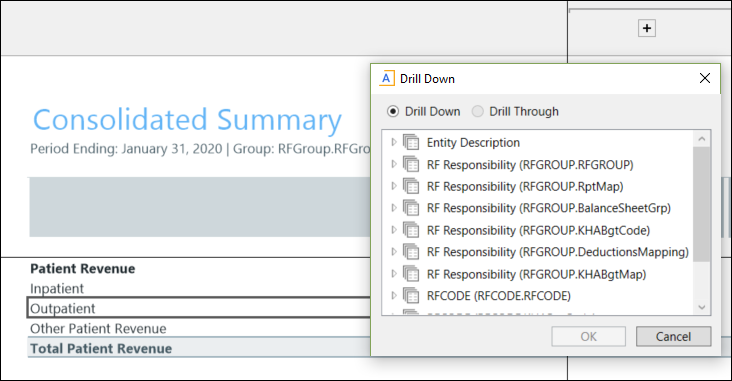Click the table icon beside RFCODE (RFCODE.RFCODE)
This screenshot has width=732, height=381.
coord(411,296)
